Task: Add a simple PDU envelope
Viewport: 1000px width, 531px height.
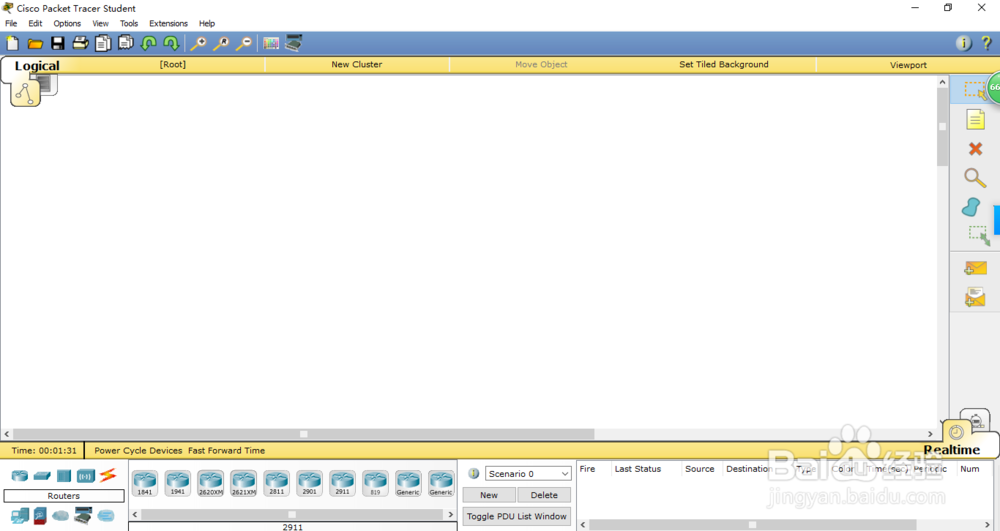Action: (x=975, y=268)
